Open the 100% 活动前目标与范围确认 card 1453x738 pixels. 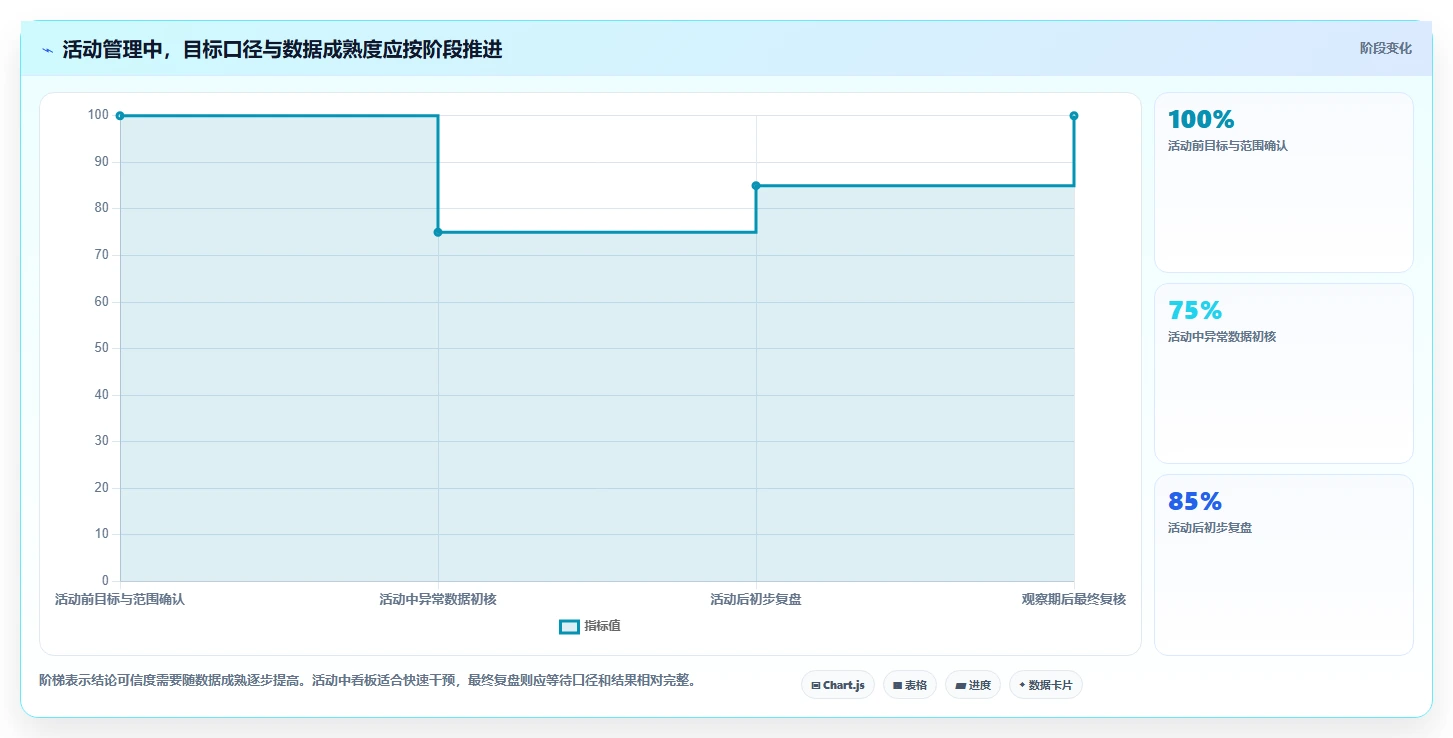(x=1284, y=182)
